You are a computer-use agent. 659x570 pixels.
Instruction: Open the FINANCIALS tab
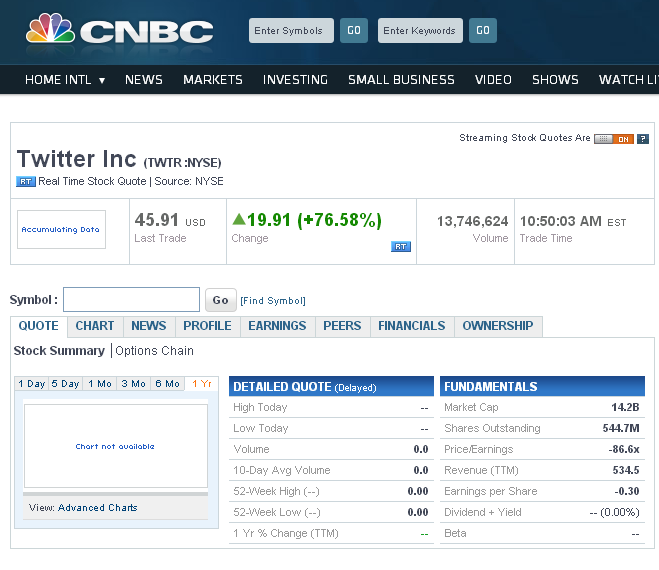pos(412,326)
